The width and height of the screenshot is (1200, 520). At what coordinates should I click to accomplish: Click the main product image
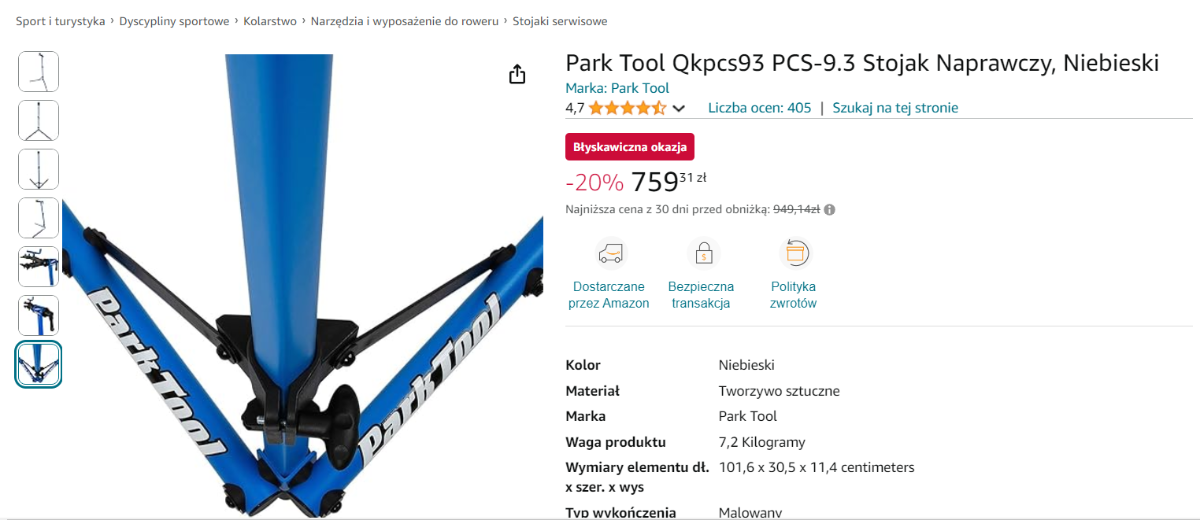tap(302, 285)
